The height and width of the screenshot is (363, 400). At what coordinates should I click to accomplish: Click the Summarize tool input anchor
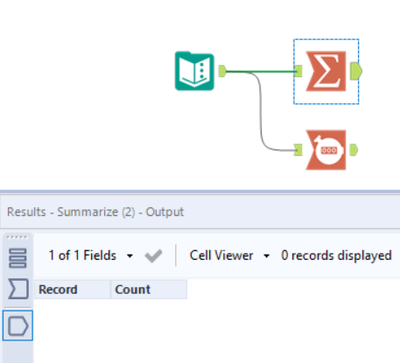point(298,71)
